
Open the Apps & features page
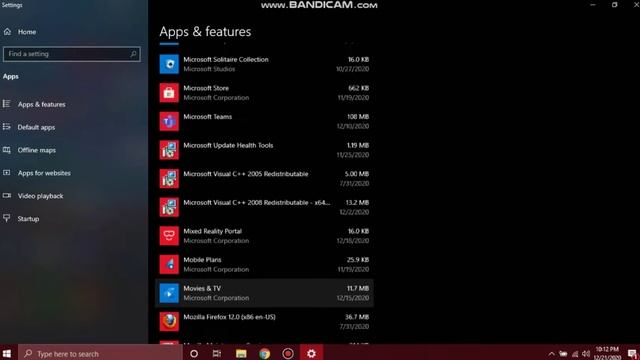coord(41,104)
